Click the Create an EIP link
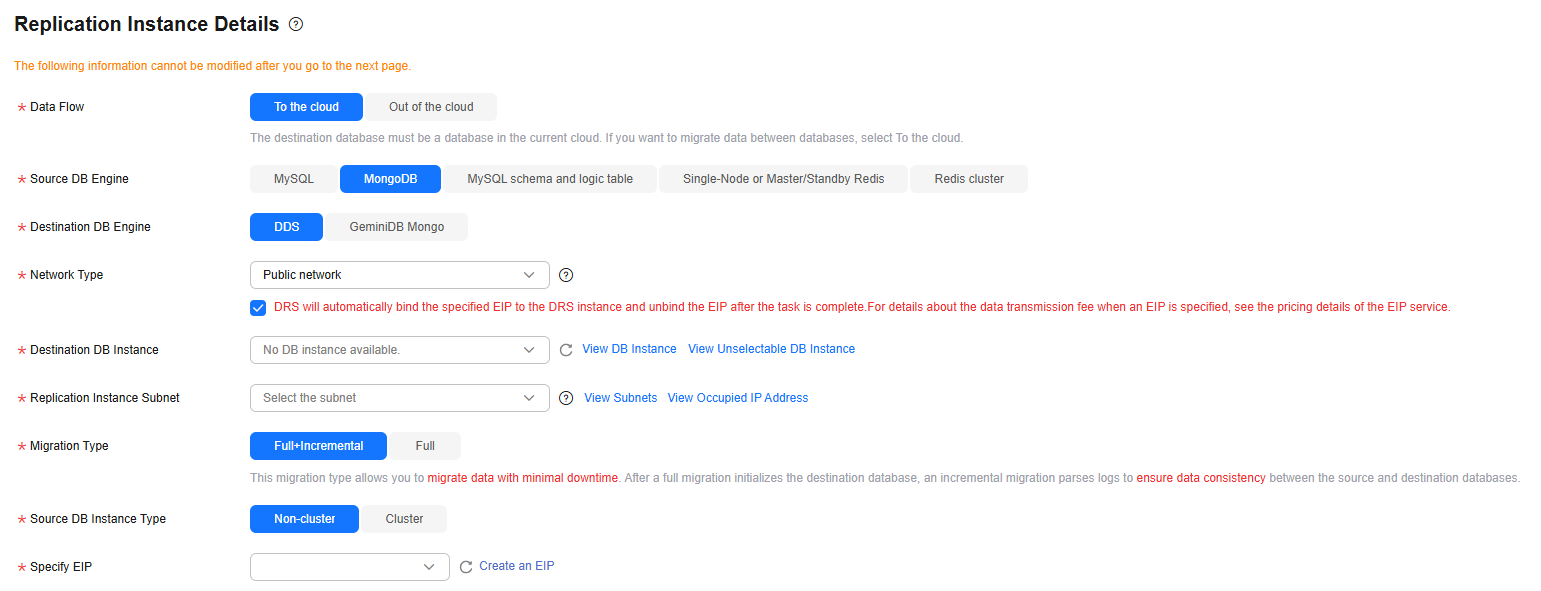This screenshot has width=1541, height=591. 516,566
